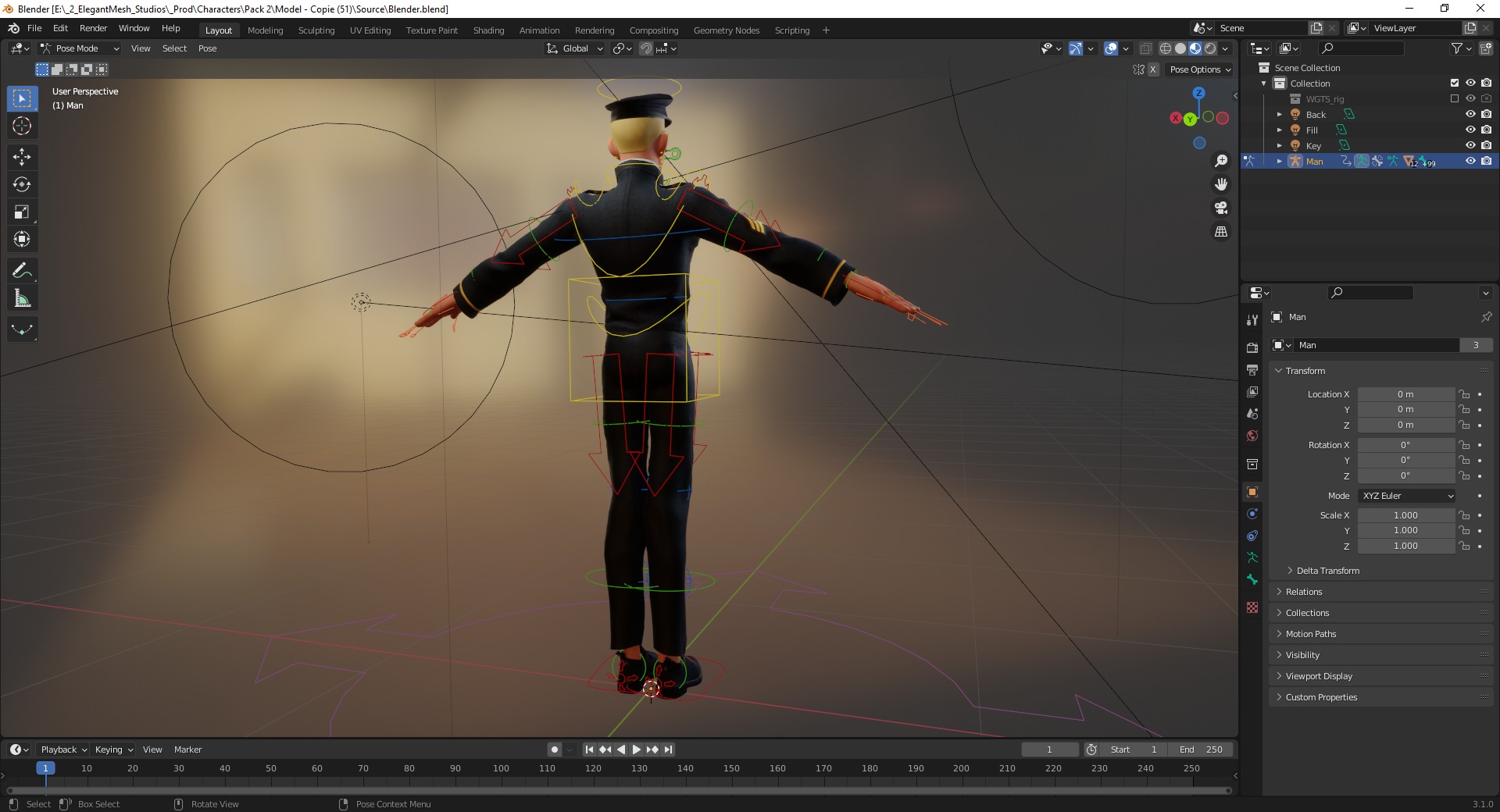Screen dimensions: 1500x812
Task: Jump to the end frame
Action: 668,750
